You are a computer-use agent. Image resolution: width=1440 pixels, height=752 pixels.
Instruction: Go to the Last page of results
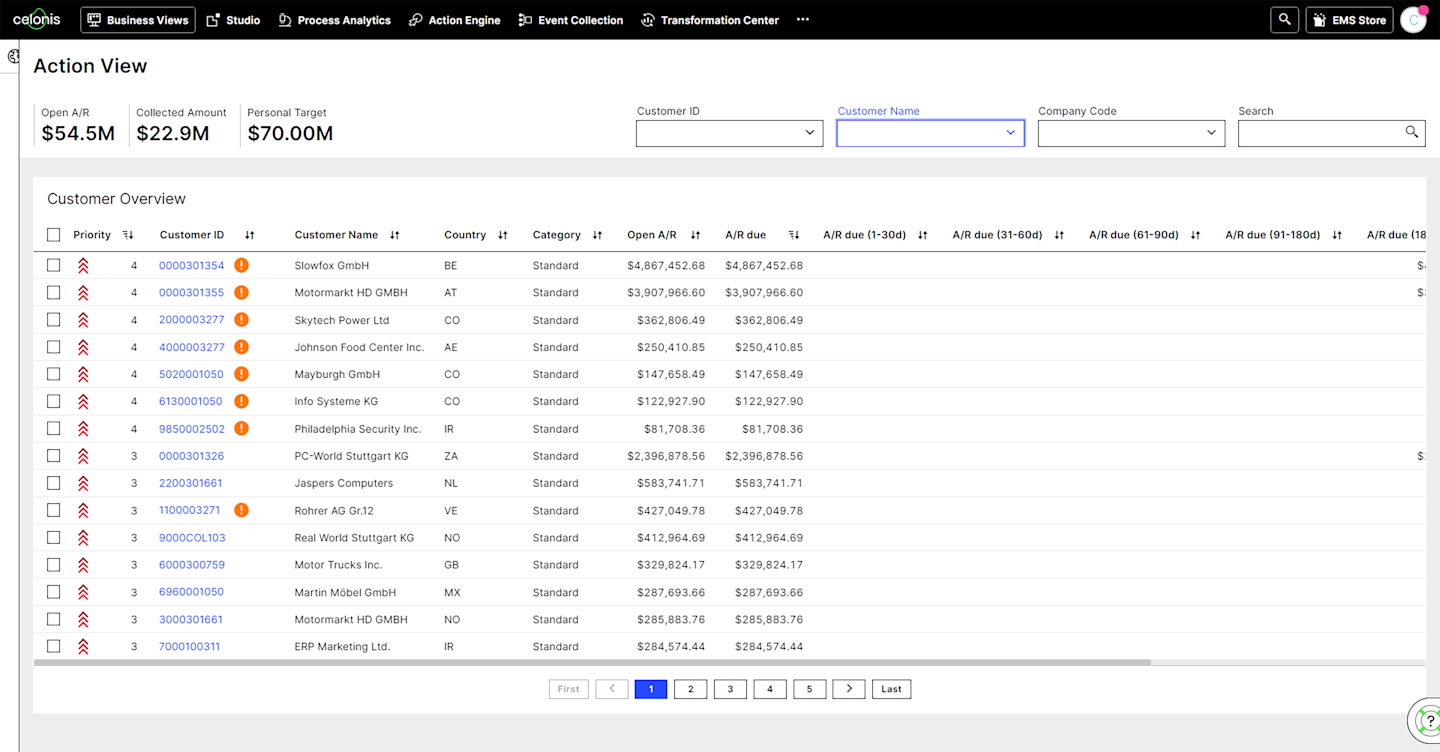pyautogui.click(x=891, y=688)
